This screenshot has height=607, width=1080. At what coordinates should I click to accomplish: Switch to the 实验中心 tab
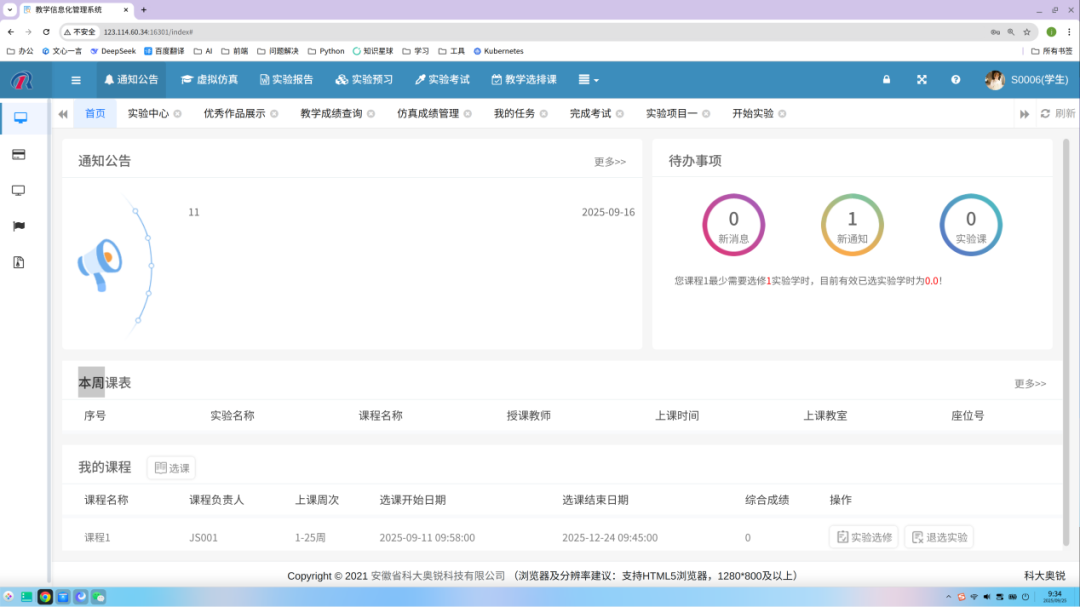[x=148, y=114]
